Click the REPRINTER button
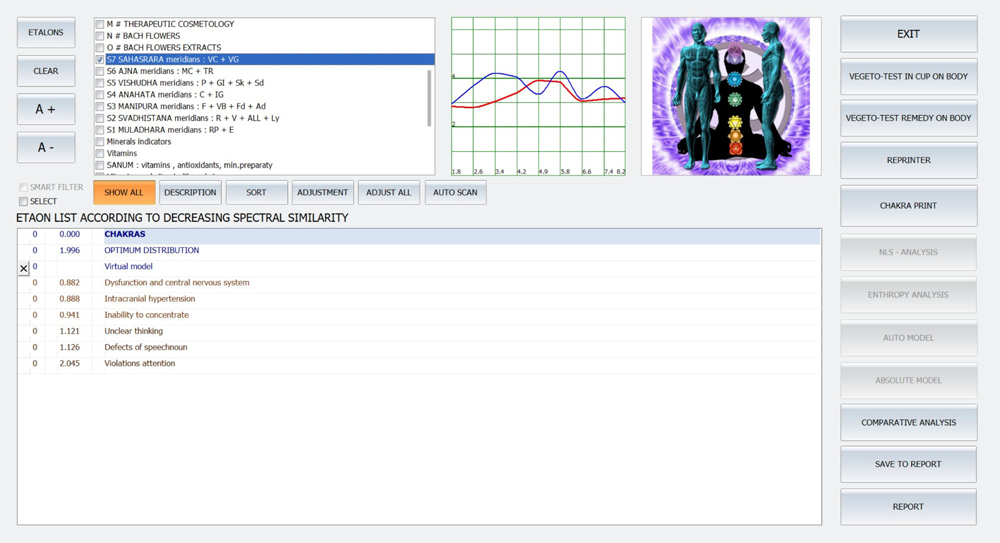This screenshot has height=543, width=1000. click(x=908, y=160)
